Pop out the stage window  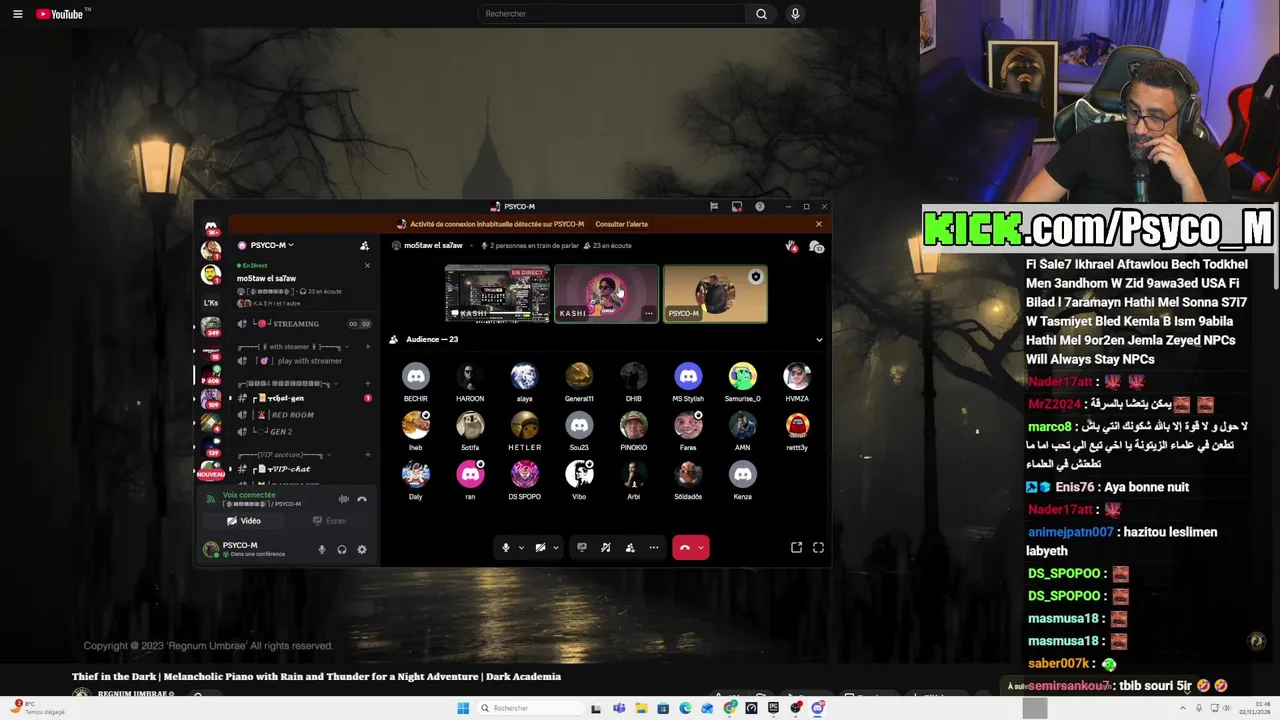tap(796, 548)
